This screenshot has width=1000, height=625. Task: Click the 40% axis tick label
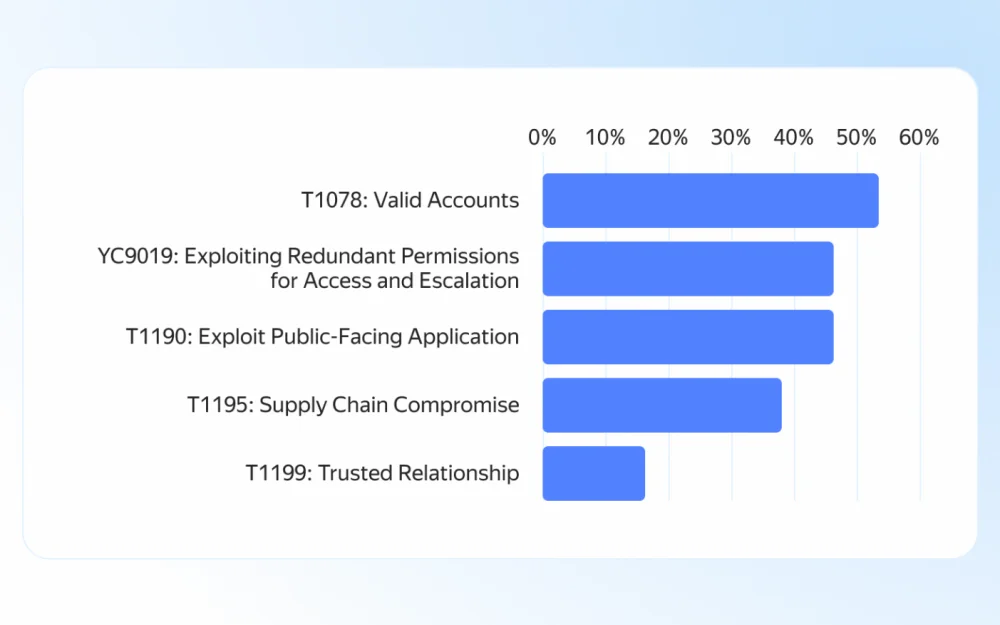click(794, 138)
